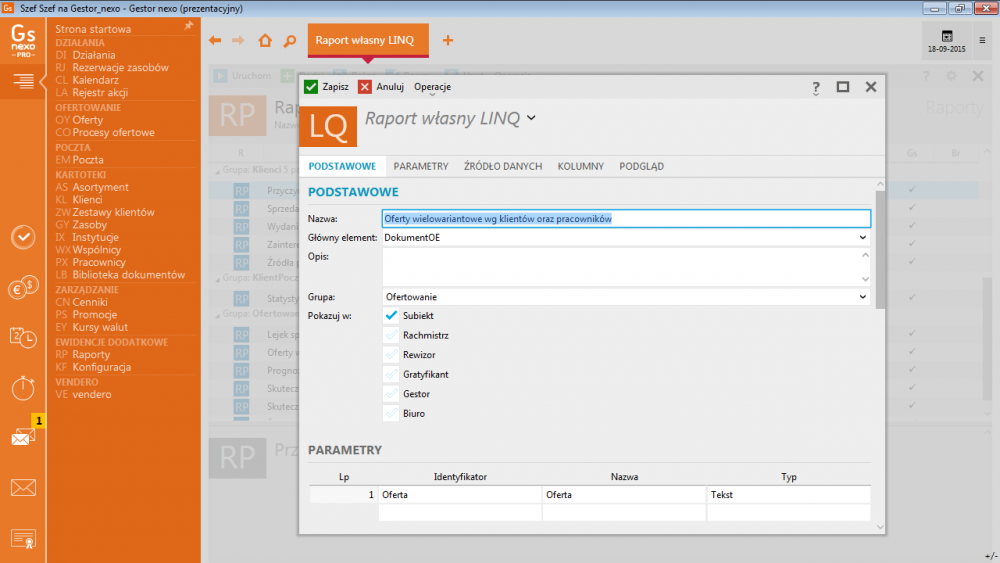Click the search magnifier icon
Viewport: 1000px width, 563px height.
(x=289, y=41)
